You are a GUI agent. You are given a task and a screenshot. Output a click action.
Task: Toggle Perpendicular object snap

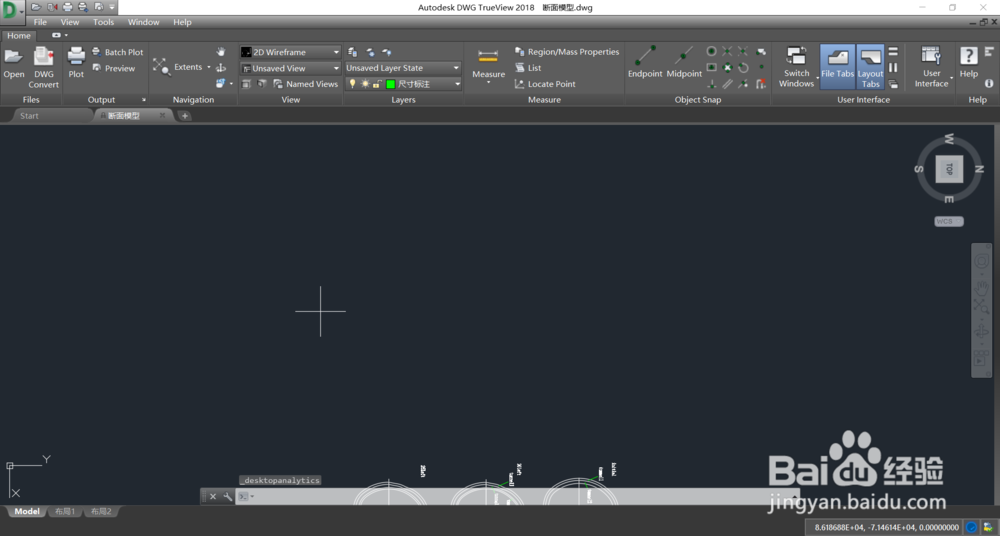(x=711, y=84)
